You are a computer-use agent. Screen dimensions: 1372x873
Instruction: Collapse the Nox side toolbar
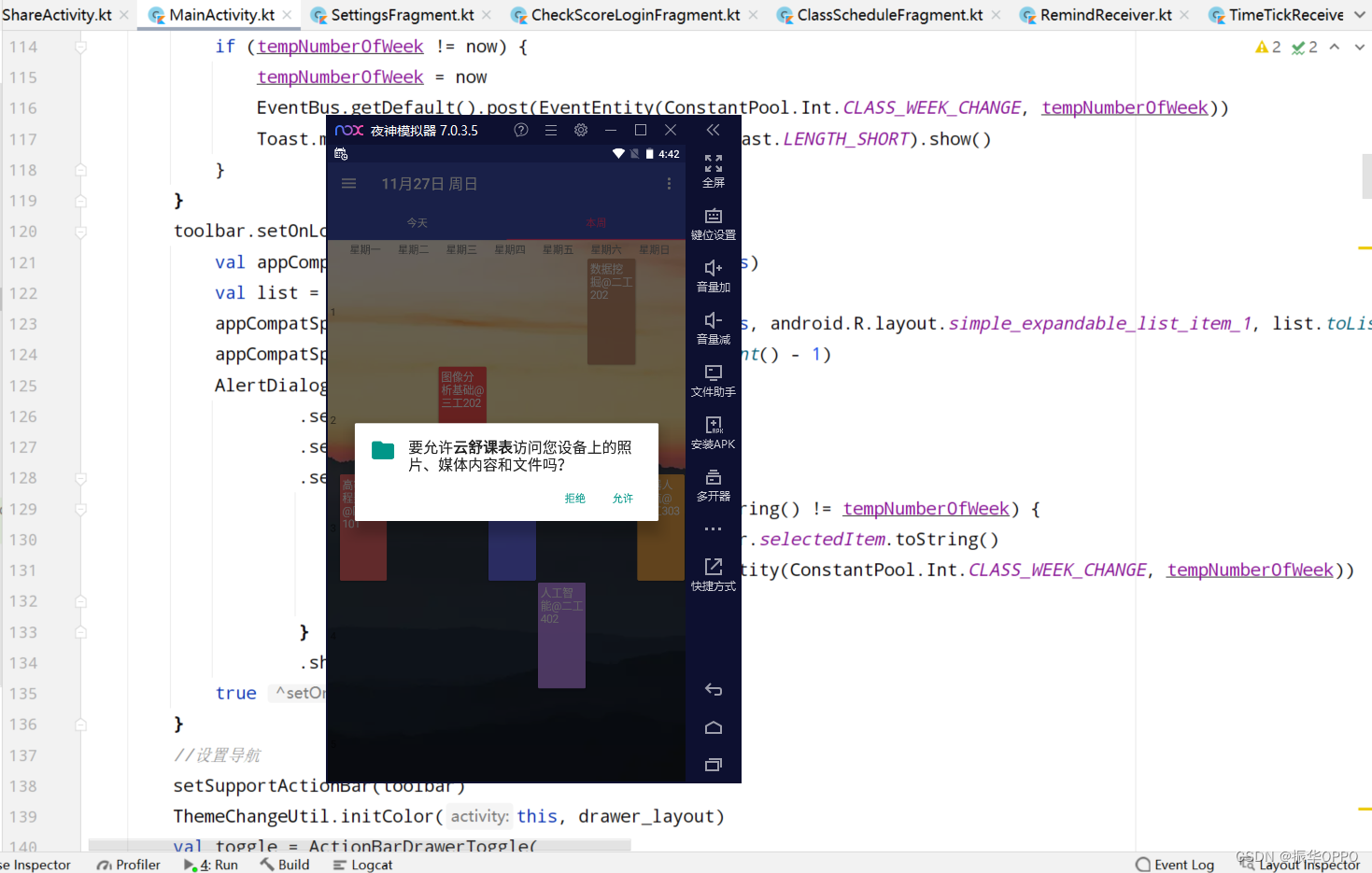click(x=714, y=130)
